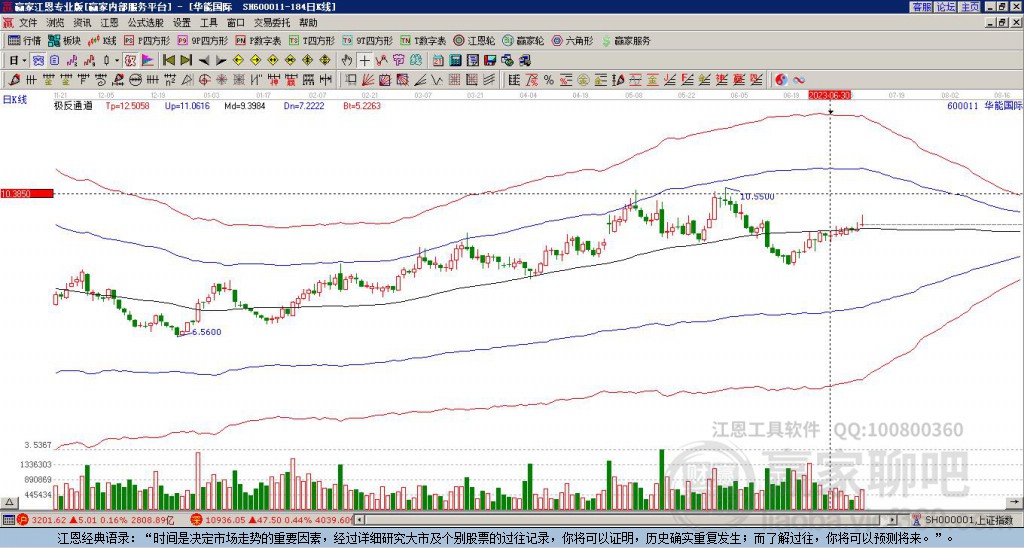
Task: Open the calendar icon
Action: click(438, 61)
